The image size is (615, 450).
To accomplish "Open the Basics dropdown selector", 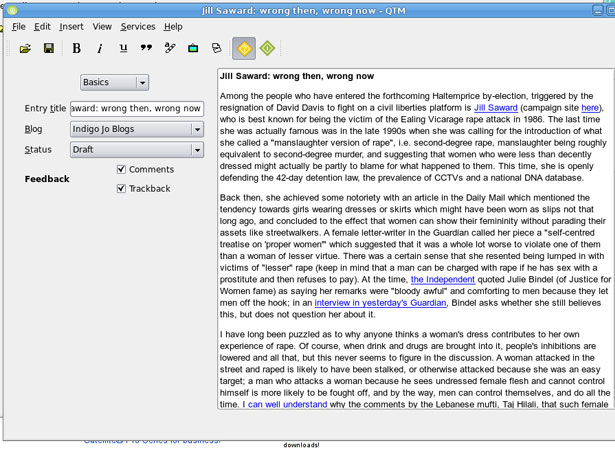I will coord(115,82).
